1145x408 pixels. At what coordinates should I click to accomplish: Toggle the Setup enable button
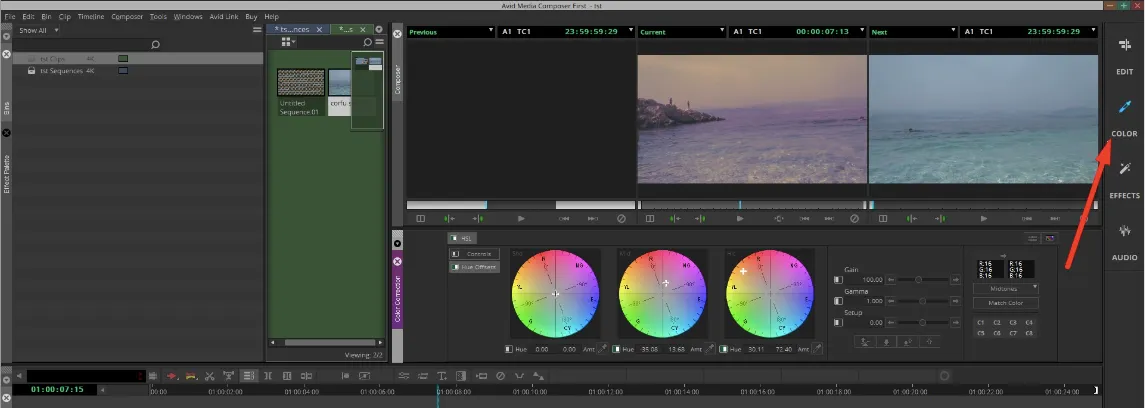tap(838, 322)
